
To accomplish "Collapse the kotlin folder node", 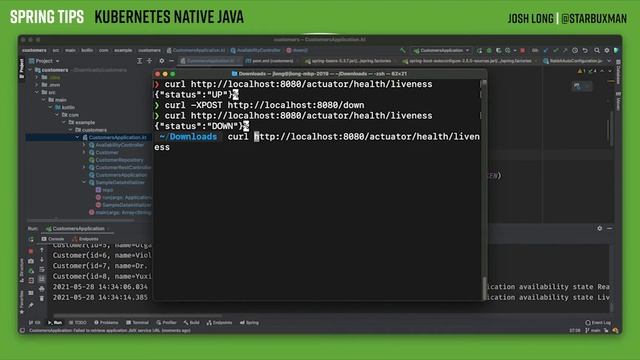I will 50,107.
